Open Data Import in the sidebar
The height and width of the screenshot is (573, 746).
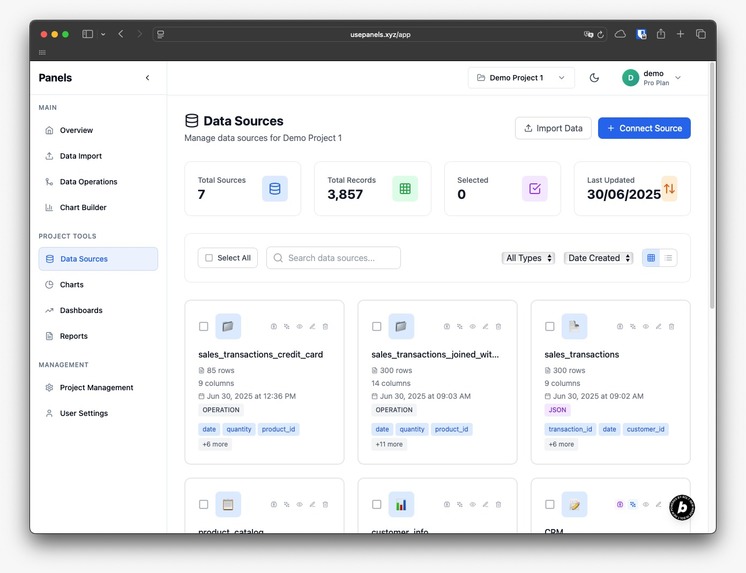click(x=98, y=156)
